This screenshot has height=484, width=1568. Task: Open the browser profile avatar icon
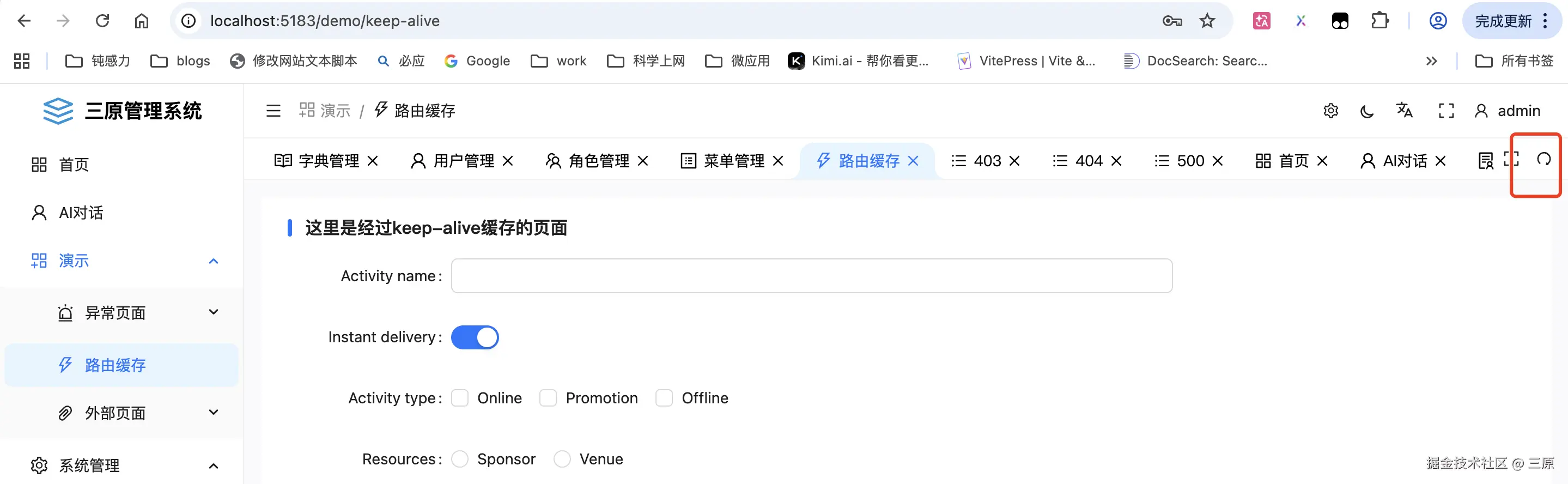coord(1438,21)
